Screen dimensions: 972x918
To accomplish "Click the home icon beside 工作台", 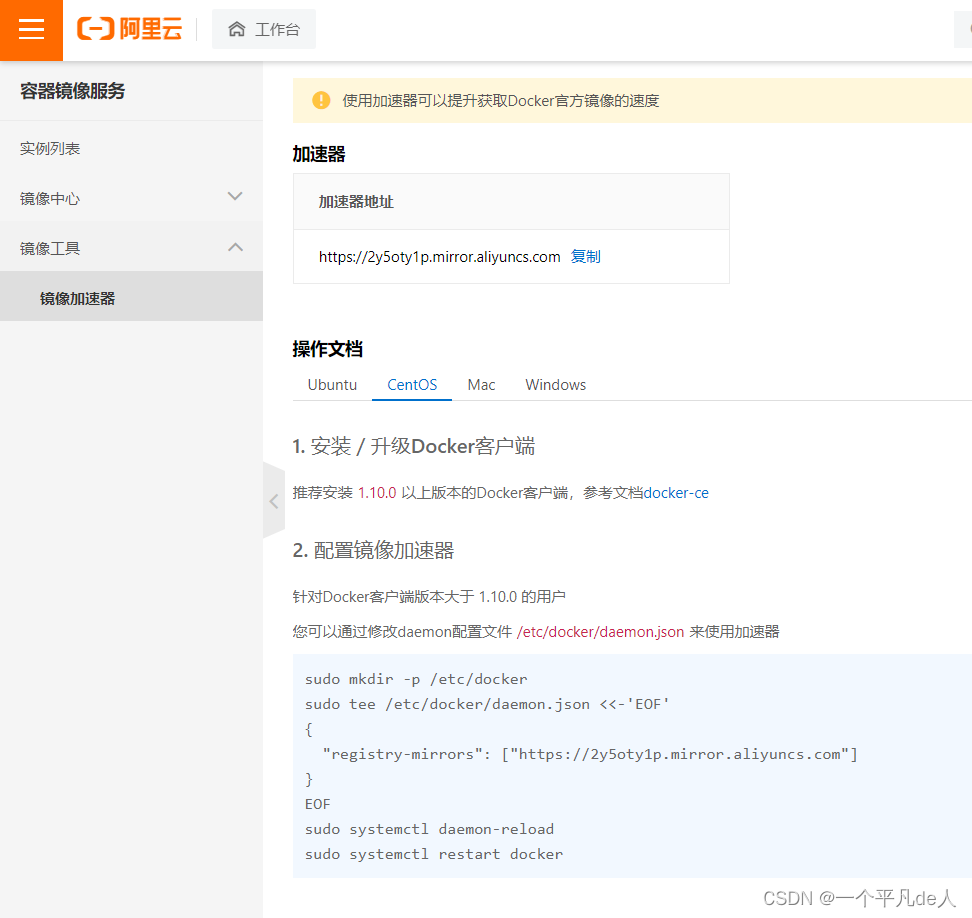I will (236, 29).
